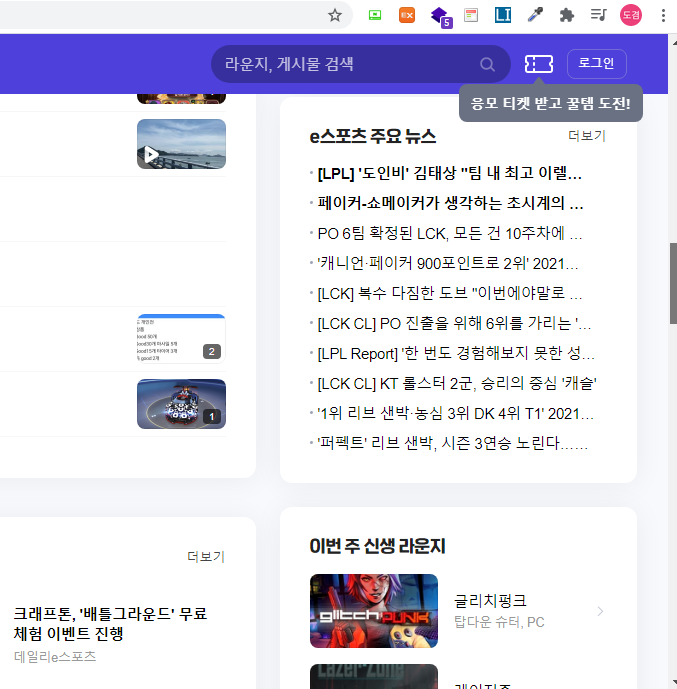Click the search magnifier icon
The height and width of the screenshot is (689, 677).
tap(487, 64)
